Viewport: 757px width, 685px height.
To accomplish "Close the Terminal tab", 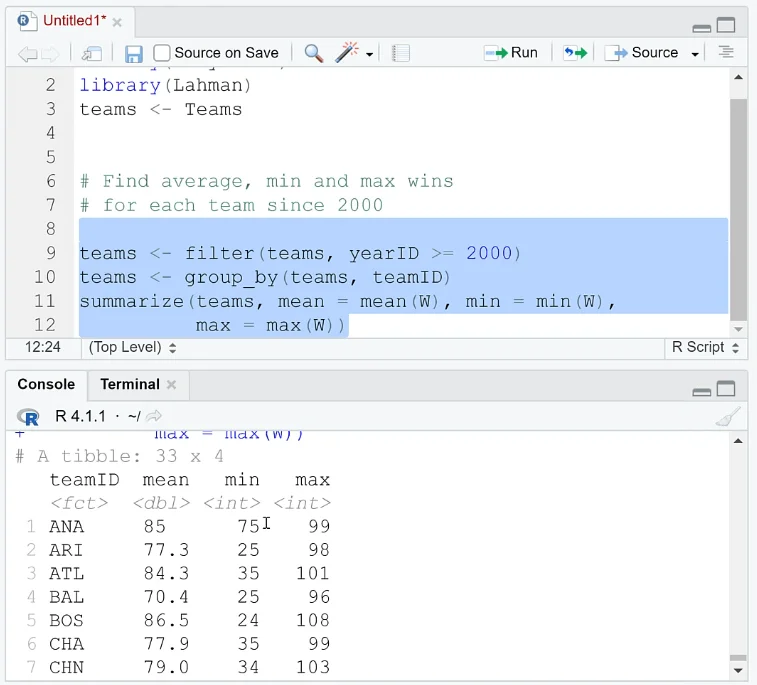I will pos(171,385).
